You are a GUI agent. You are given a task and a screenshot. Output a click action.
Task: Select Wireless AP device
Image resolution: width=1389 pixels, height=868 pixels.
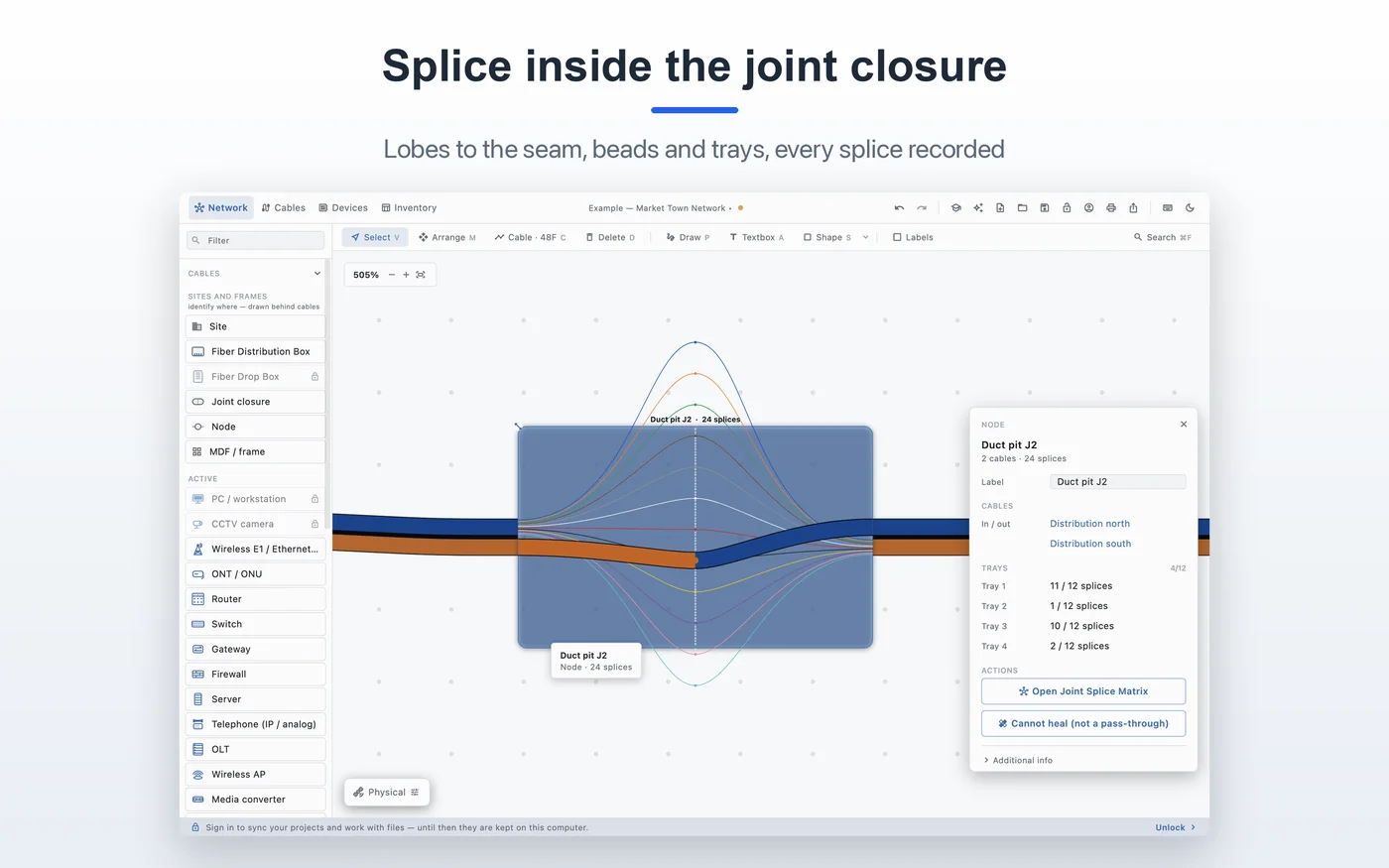point(255,775)
